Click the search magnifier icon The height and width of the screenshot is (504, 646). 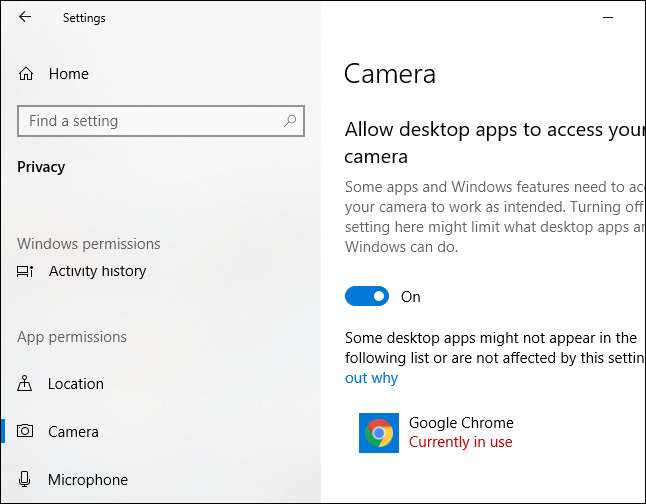(x=290, y=121)
